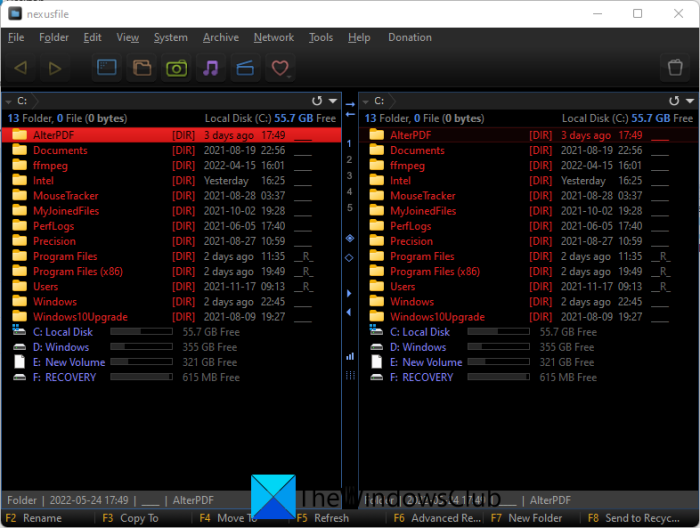Select Windows10Upgrade folder in left panel
The width and height of the screenshot is (700, 528).
[x=171, y=317]
